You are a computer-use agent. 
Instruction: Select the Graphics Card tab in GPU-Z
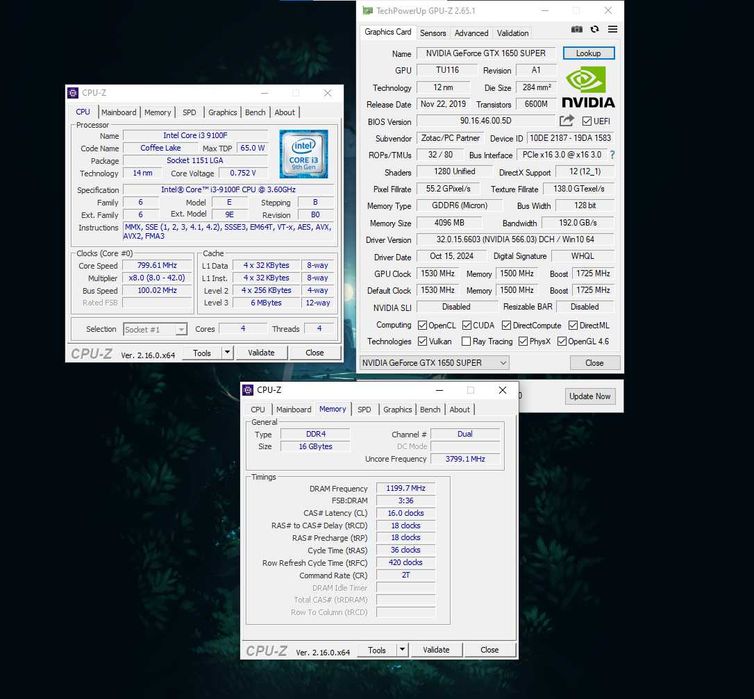[x=388, y=32]
